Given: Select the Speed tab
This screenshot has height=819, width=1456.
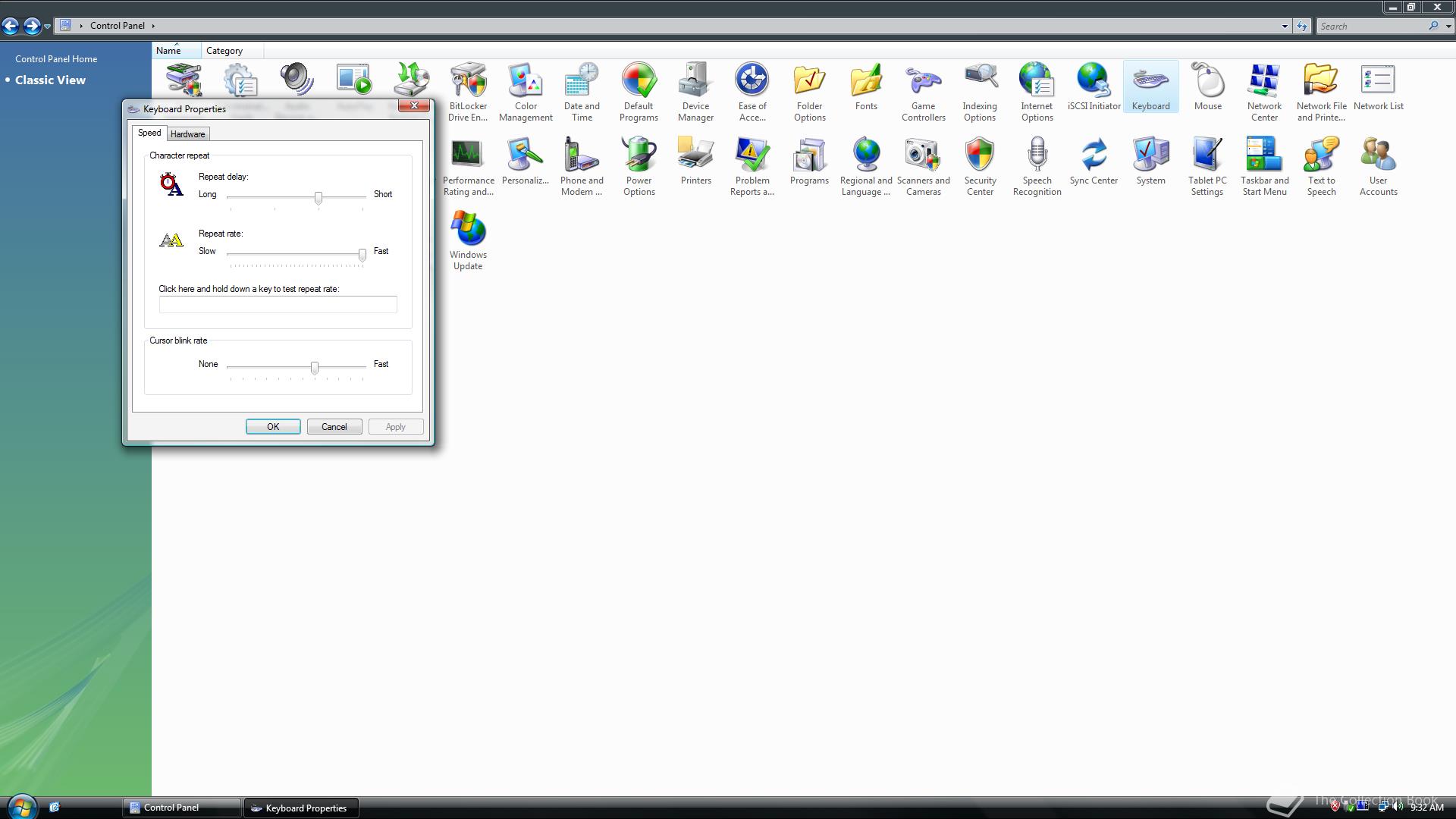Looking at the screenshot, I should [149, 133].
